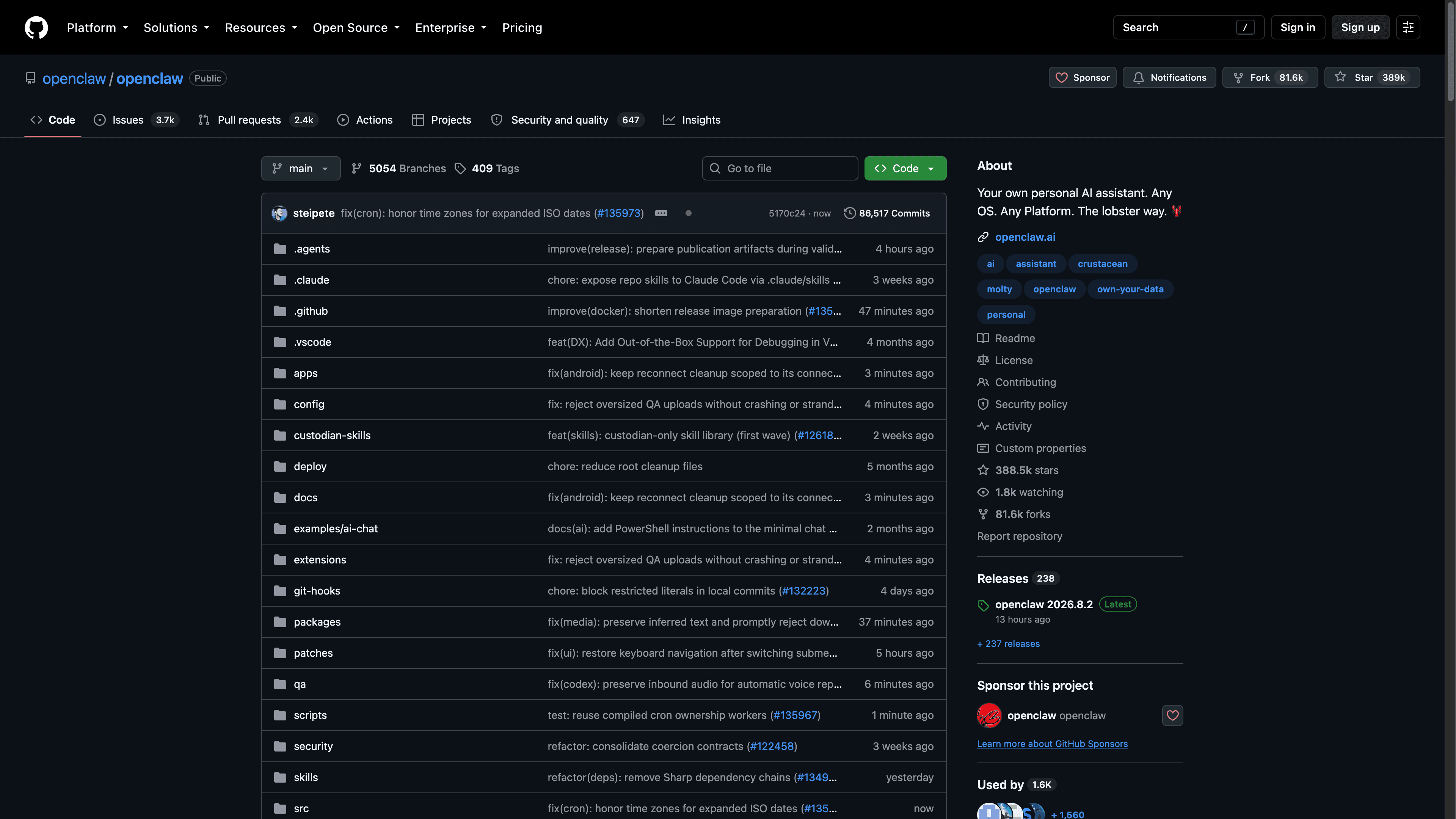Focus the Go to file input
The height and width of the screenshot is (819, 1456).
[x=780, y=168]
